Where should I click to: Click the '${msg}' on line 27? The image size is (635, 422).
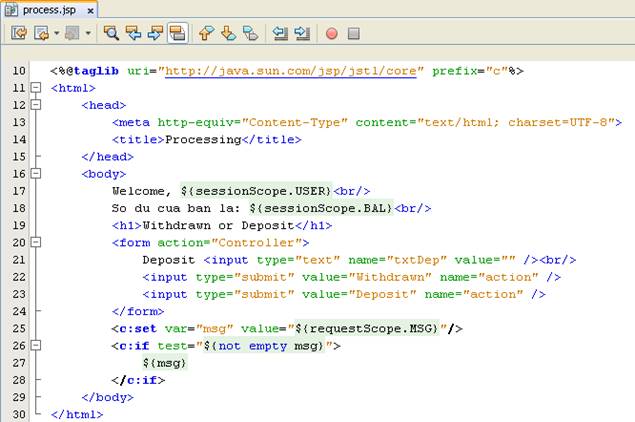click(165, 363)
